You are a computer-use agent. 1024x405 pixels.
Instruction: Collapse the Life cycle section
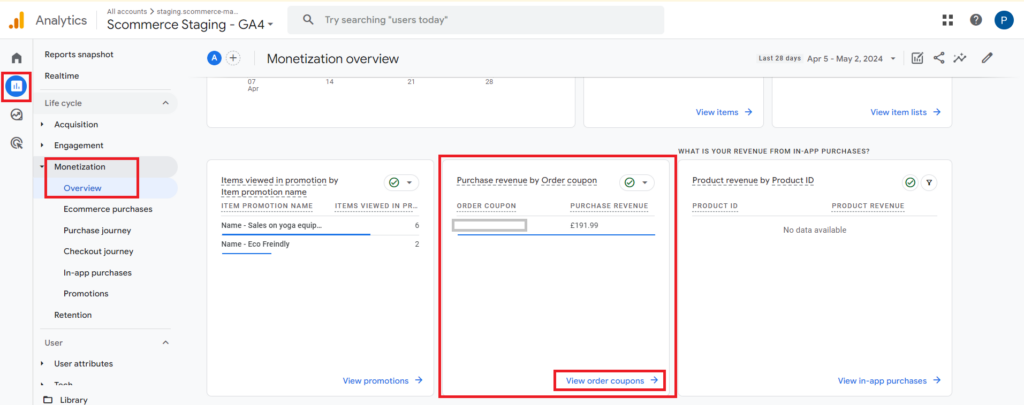(165, 103)
